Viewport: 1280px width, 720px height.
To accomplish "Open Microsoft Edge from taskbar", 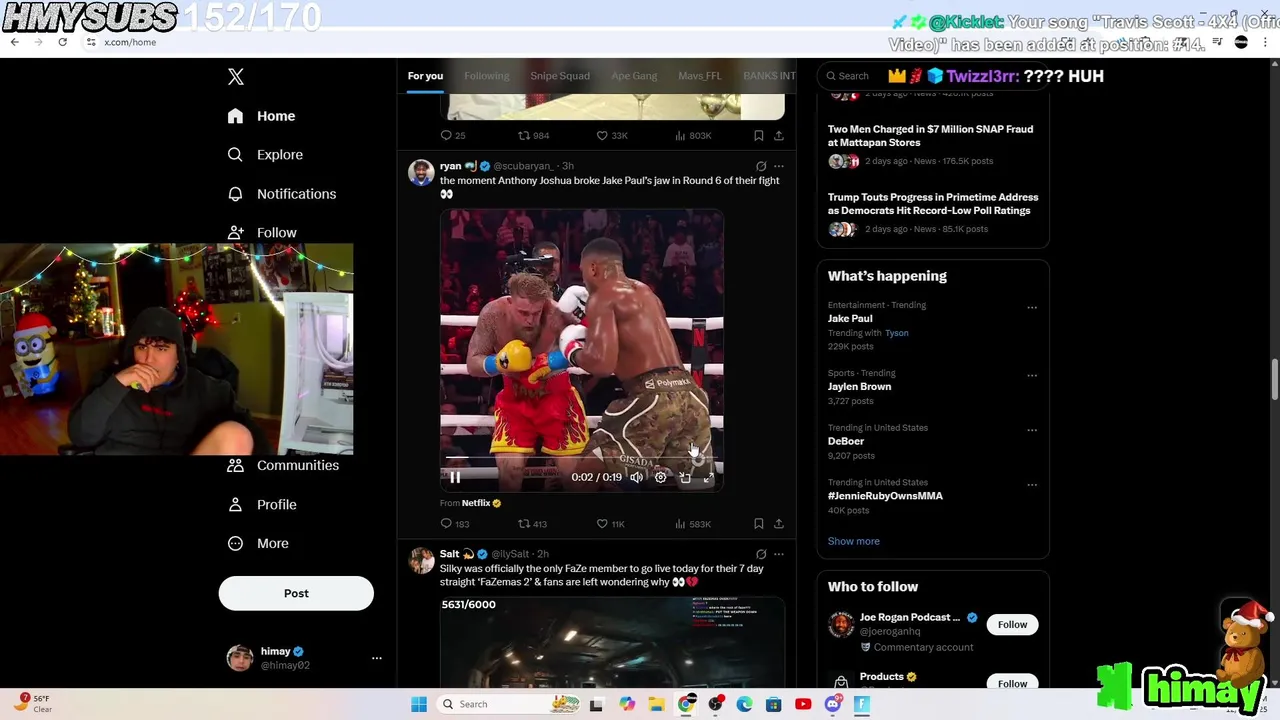I will [744, 704].
